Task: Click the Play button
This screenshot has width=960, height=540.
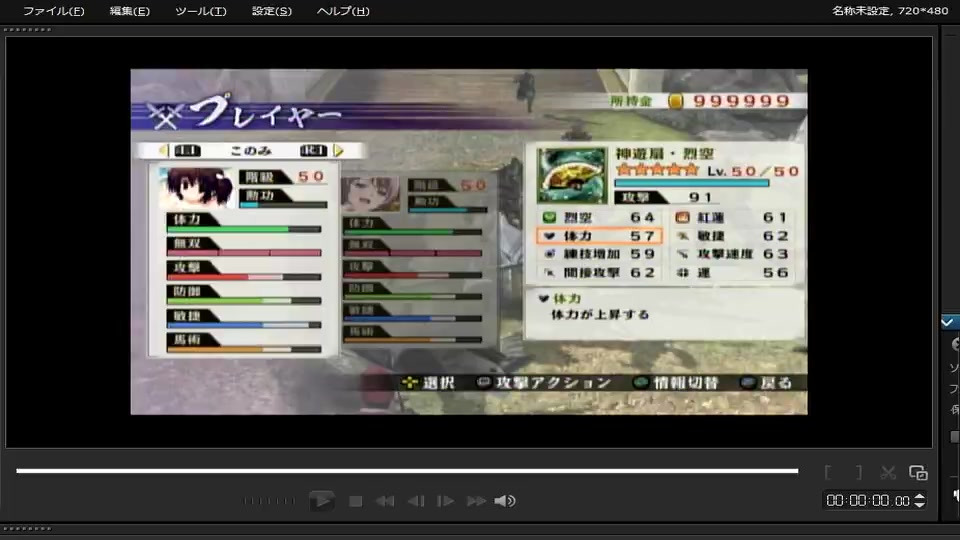Action: point(321,501)
